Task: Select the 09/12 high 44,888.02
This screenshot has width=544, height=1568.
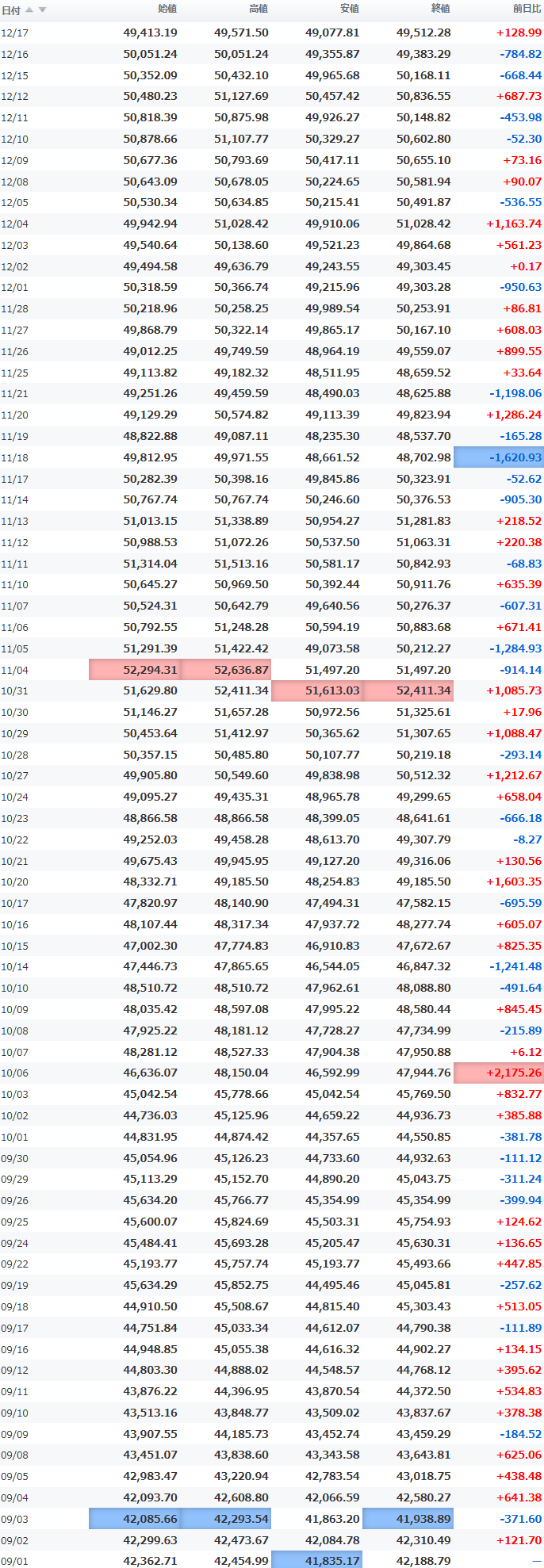Action: click(x=241, y=1370)
